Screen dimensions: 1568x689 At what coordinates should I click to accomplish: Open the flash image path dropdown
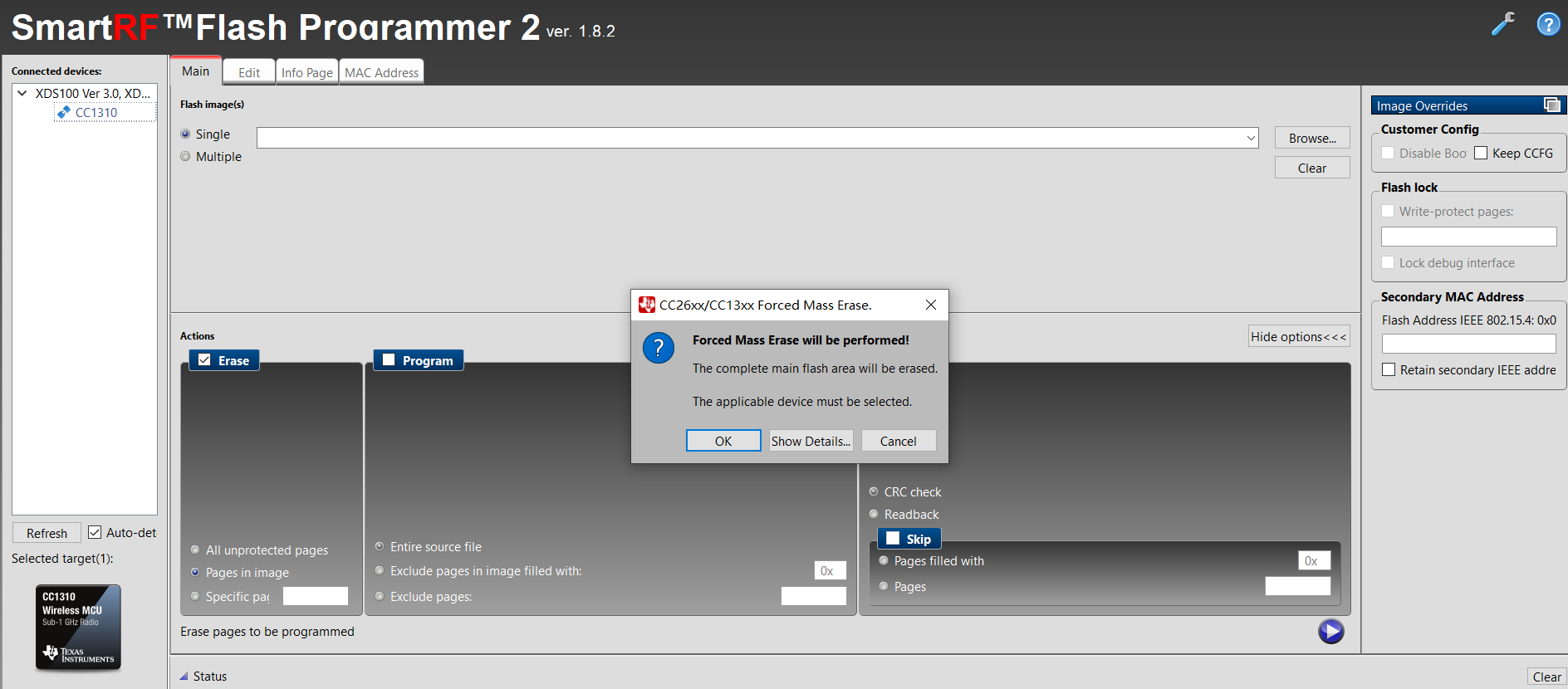1251,138
